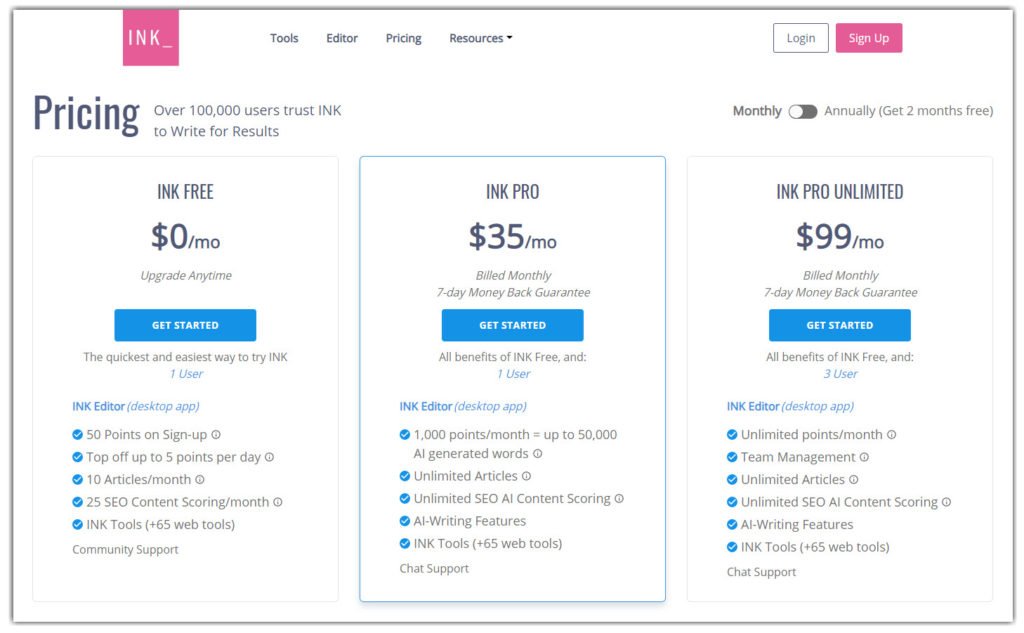The height and width of the screenshot is (633, 1024).
Task: Show info for Unlimited SEO AI Content Scoring in PRO UNLIMITED
Action: 946,502
